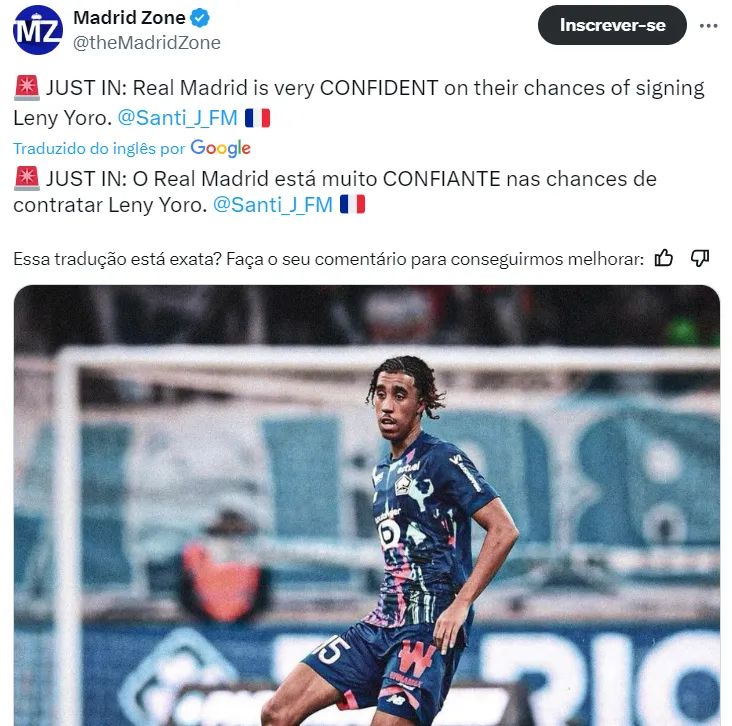
Task: Click the Traduzido do inglês por link
Action: pos(99,148)
